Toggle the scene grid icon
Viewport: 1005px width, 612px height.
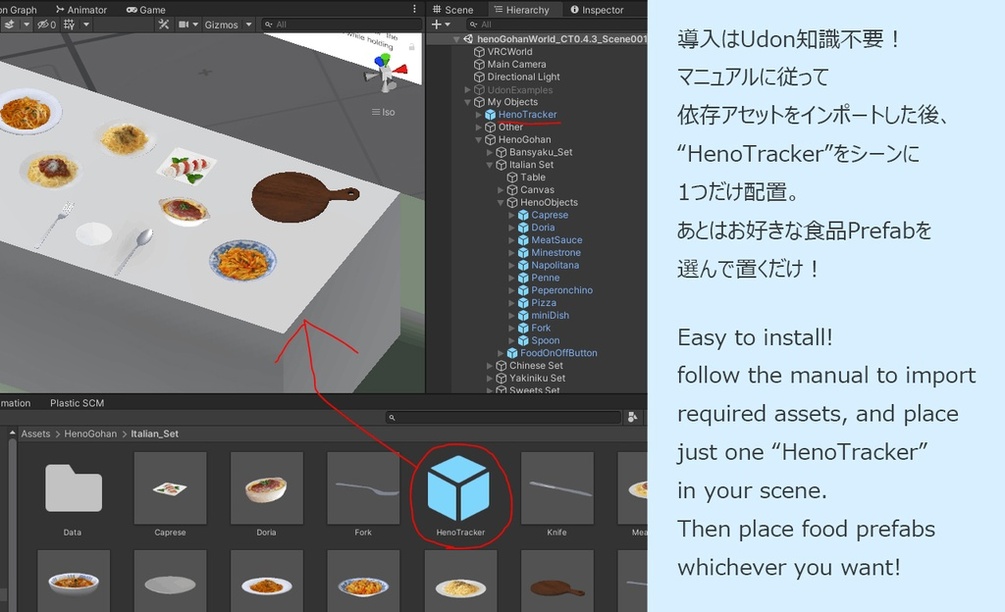69,24
